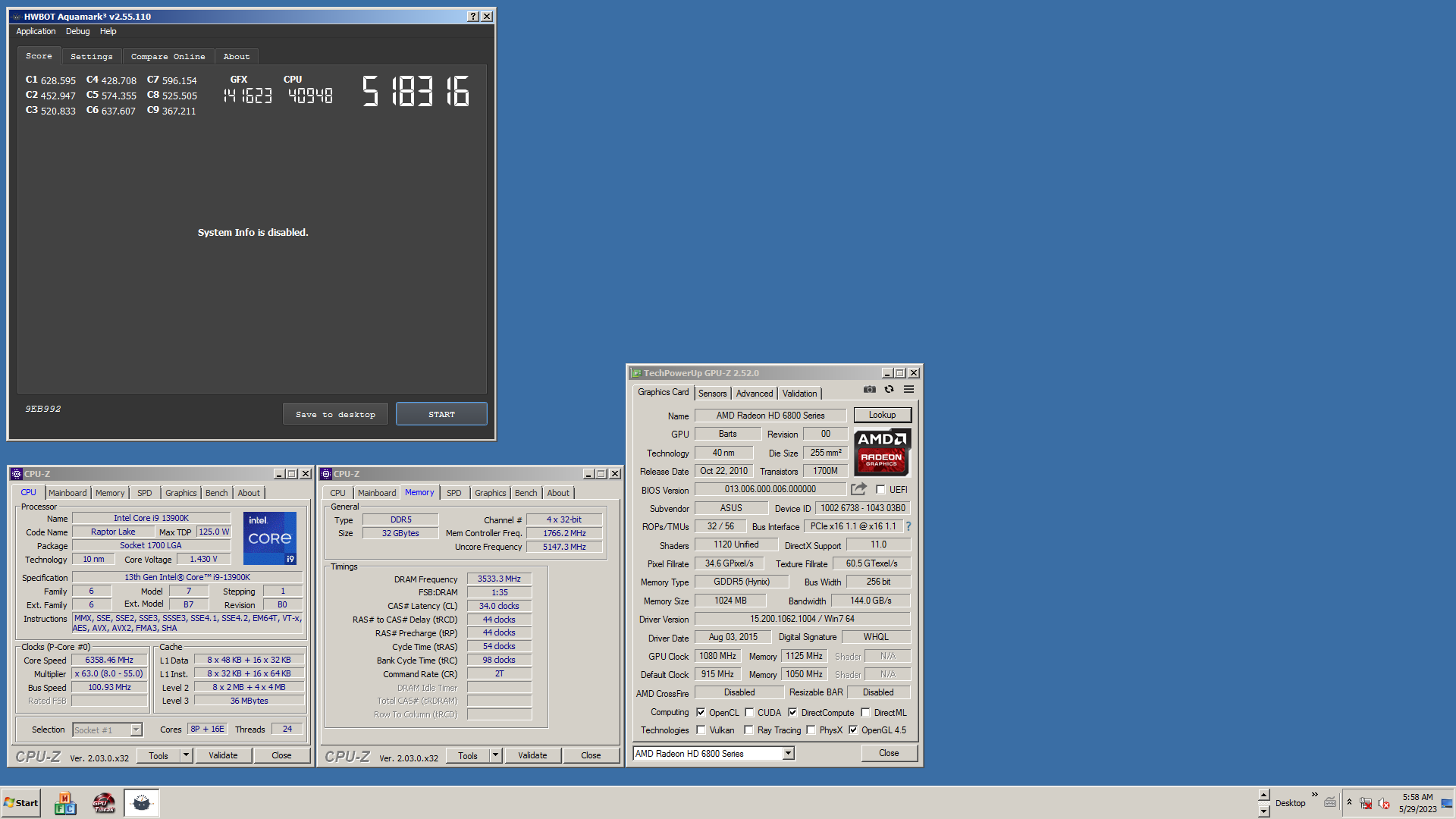Toggle the DirectML checkbox
1456x819 pixels.
865,713
